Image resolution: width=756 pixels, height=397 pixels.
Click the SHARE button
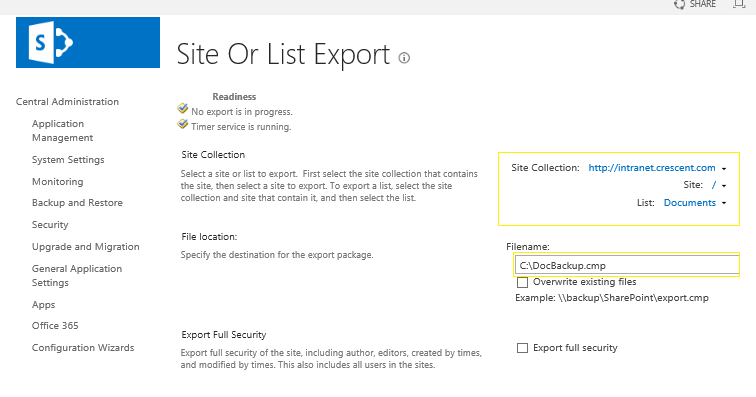[x=702, y=4]
